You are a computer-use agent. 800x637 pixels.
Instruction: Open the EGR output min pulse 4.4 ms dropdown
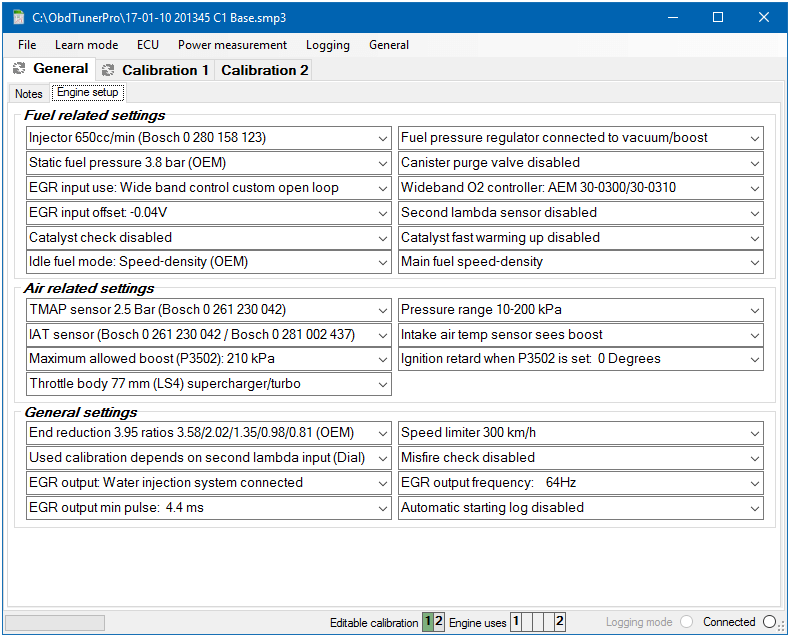(x=209, y=507)
